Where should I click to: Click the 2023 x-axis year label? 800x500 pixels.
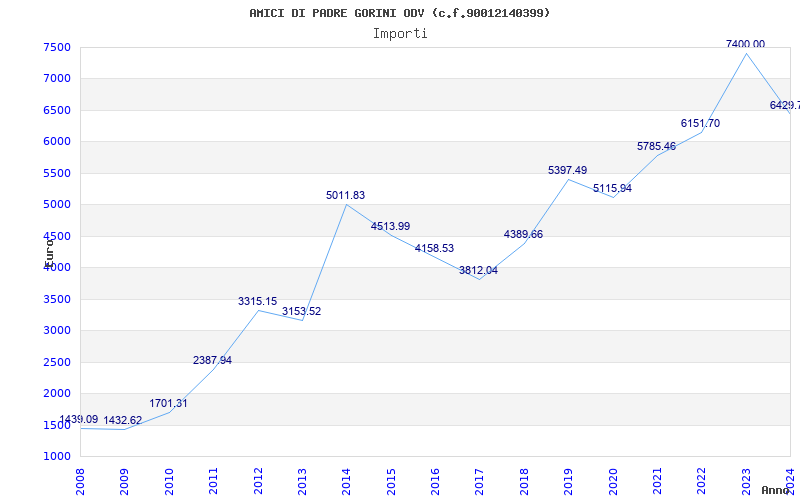746,478
